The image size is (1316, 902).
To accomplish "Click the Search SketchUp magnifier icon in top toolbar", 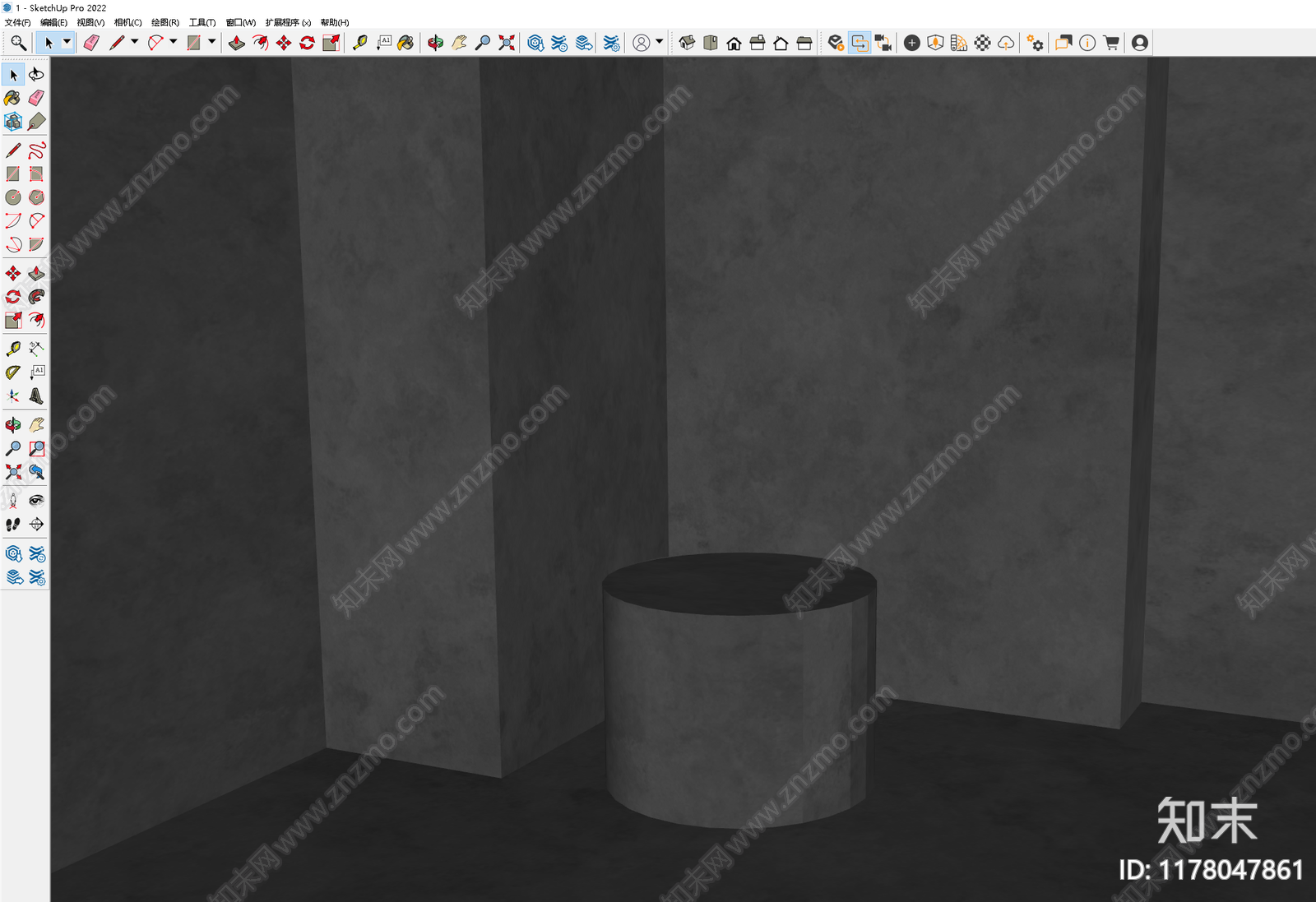I will tap(18, 43).
